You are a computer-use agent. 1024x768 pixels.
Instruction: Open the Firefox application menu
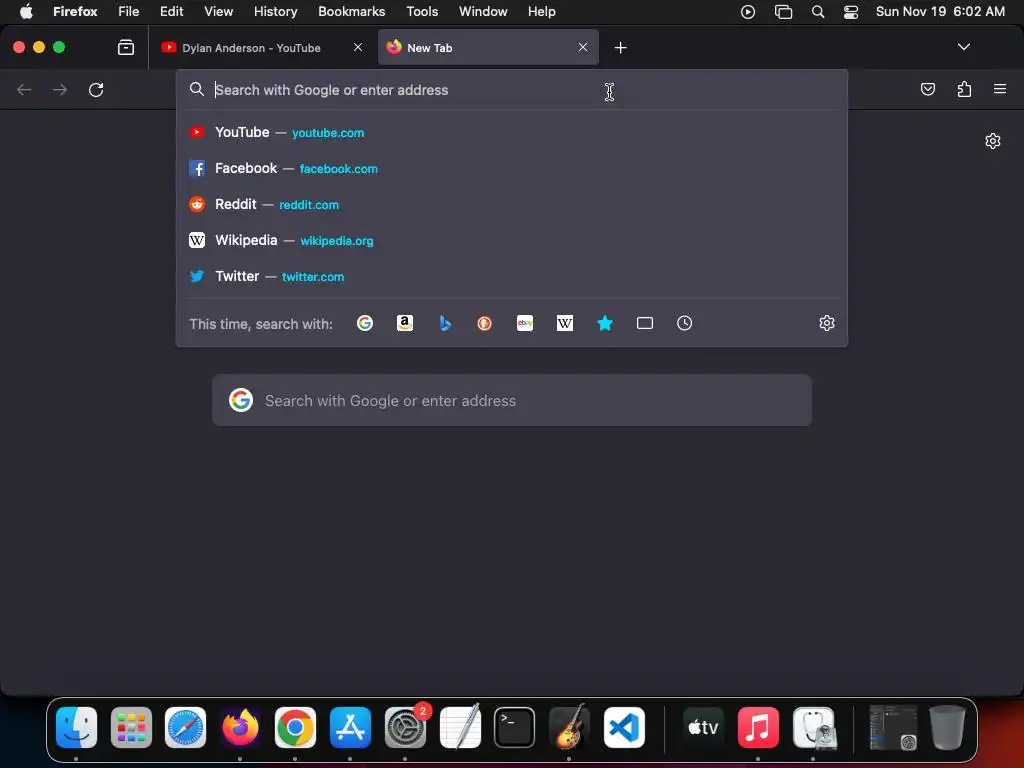point(75,12)
